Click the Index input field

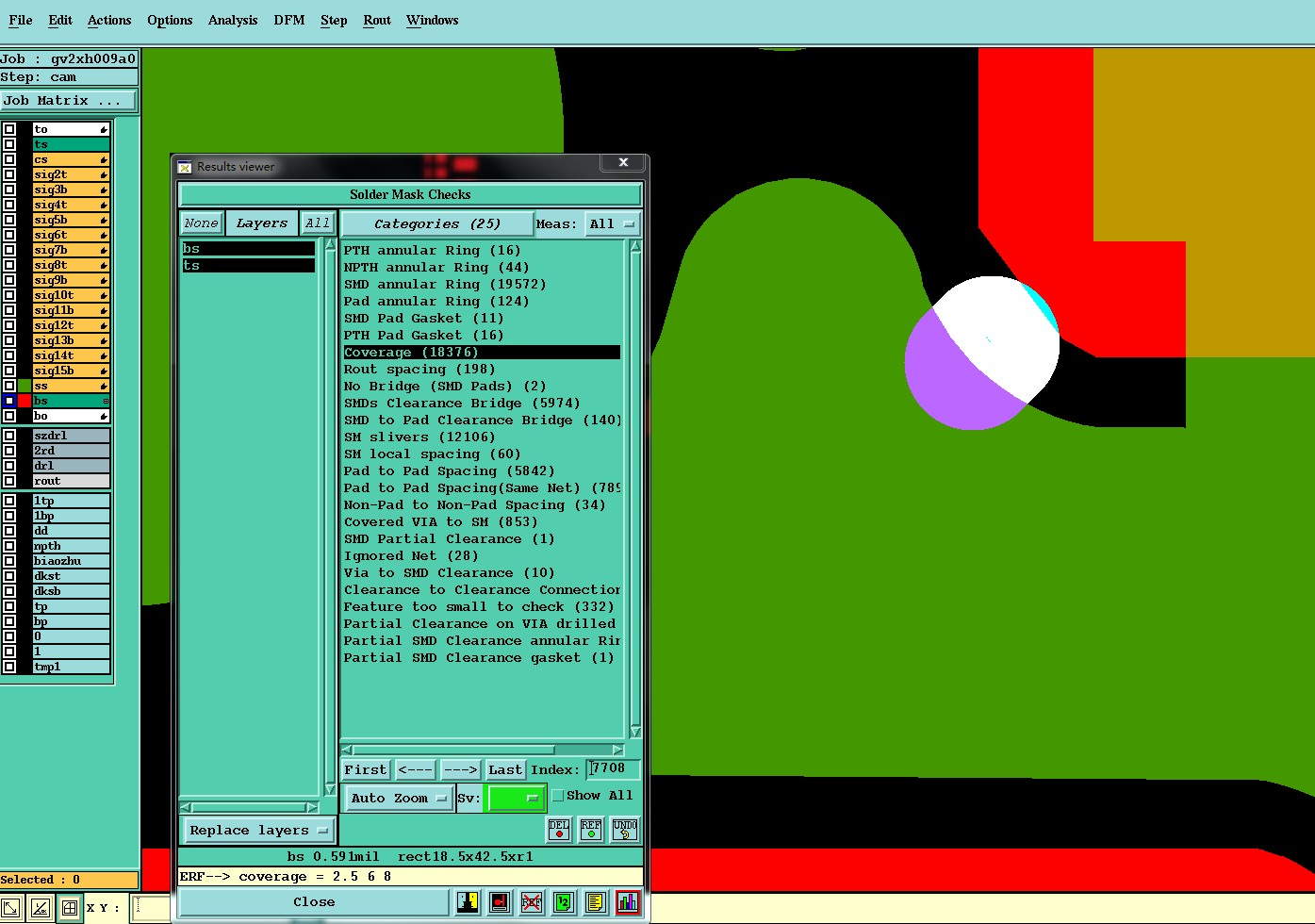[614, 769]
